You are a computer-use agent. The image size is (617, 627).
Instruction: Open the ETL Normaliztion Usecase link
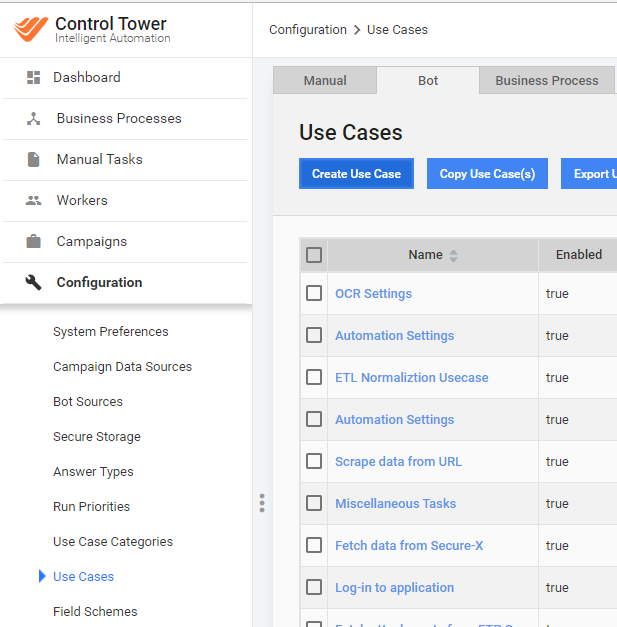point(411,377)
